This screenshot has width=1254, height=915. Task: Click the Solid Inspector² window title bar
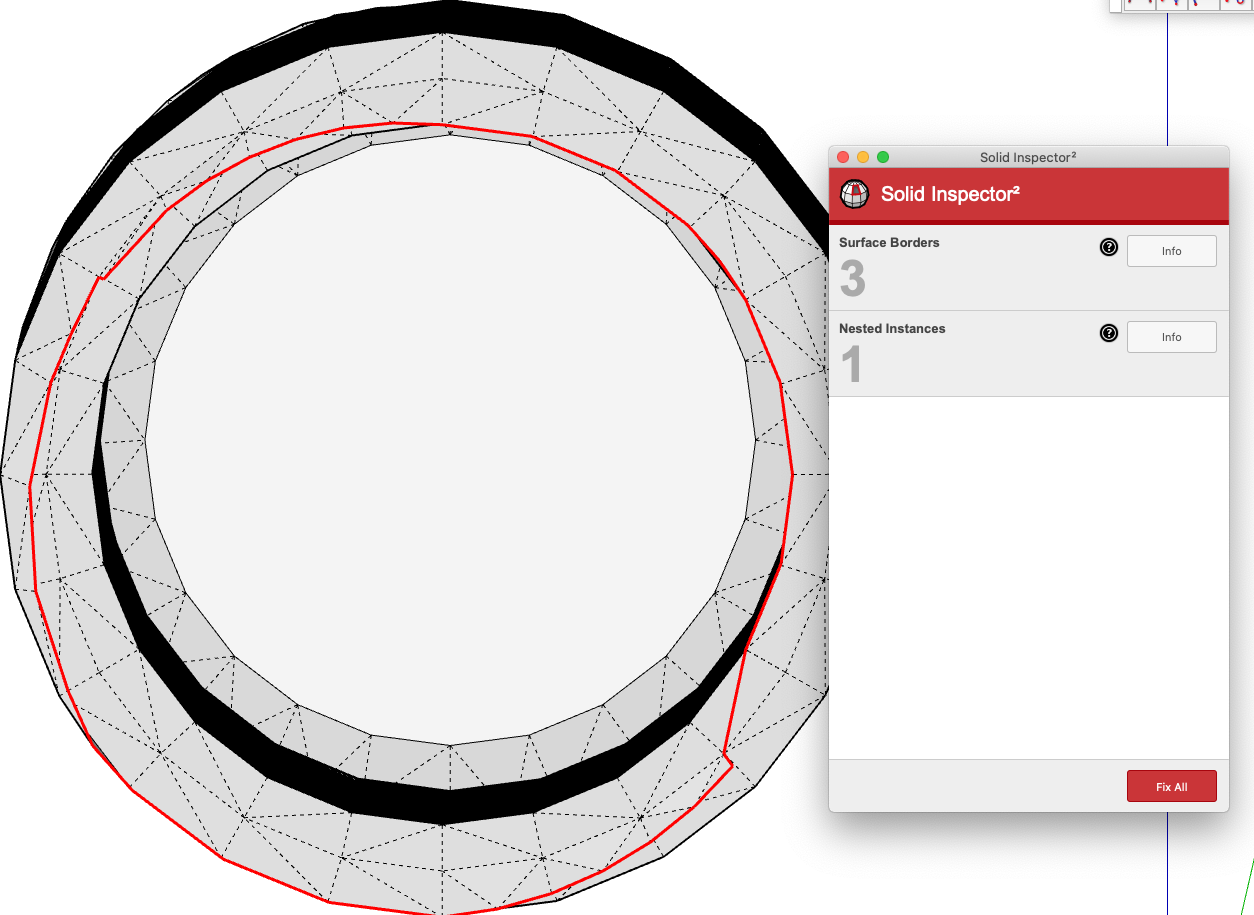1027,157
